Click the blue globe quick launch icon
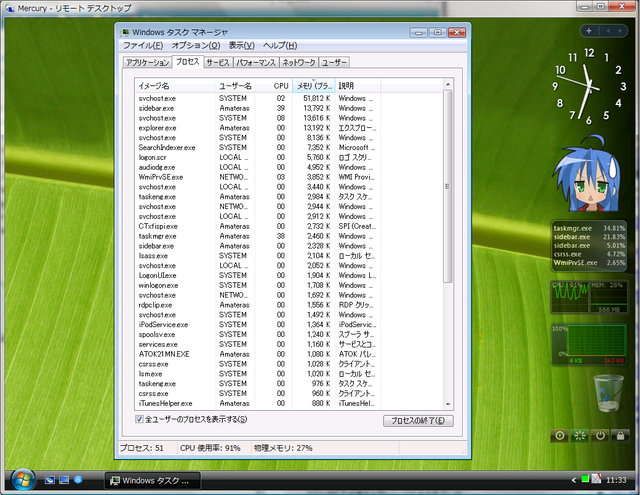The width and height of the screenshot is (640, 495). click(x=78, y=480)
